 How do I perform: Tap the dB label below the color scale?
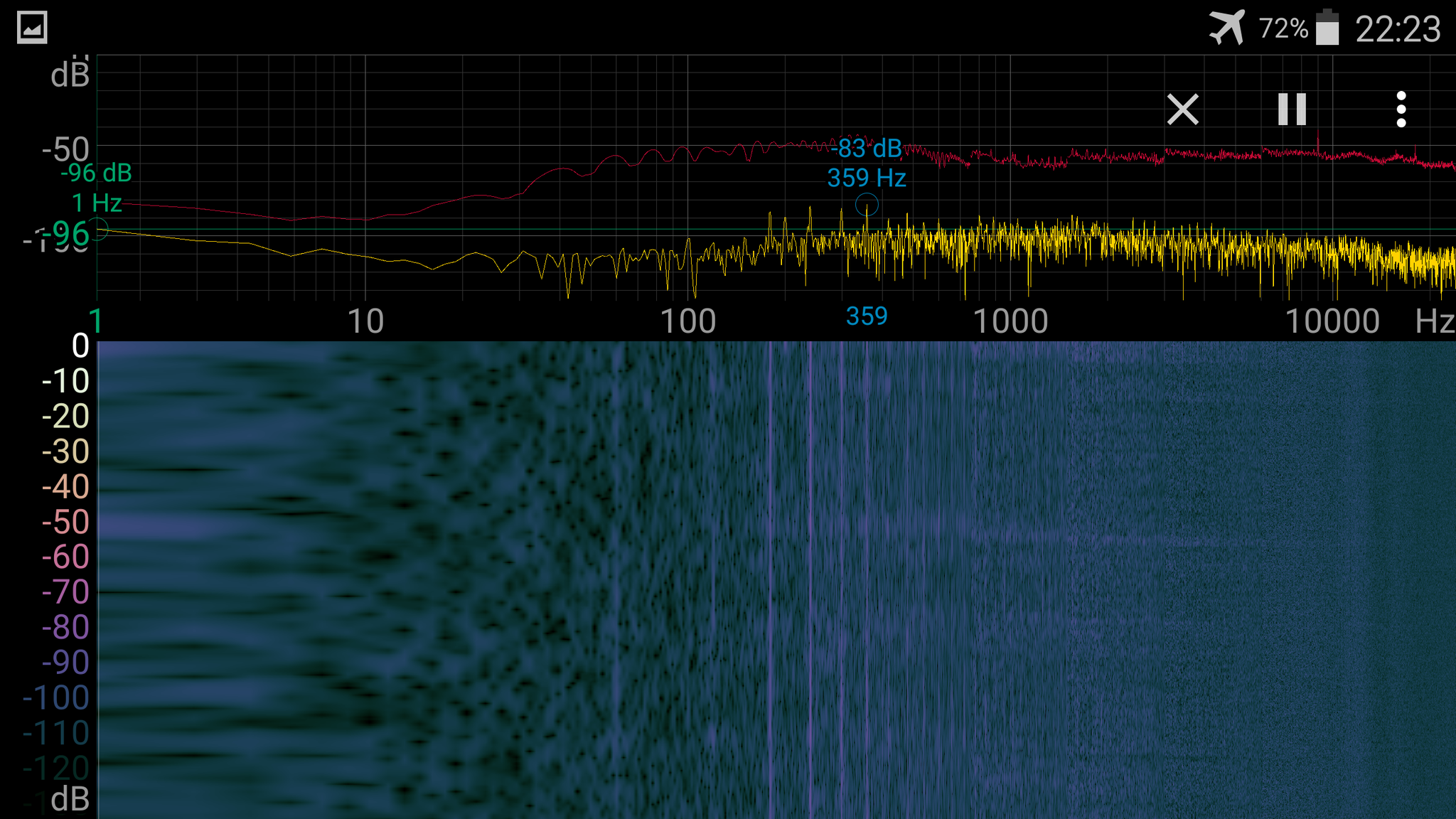pyautogui.click(x=70, y=799)
